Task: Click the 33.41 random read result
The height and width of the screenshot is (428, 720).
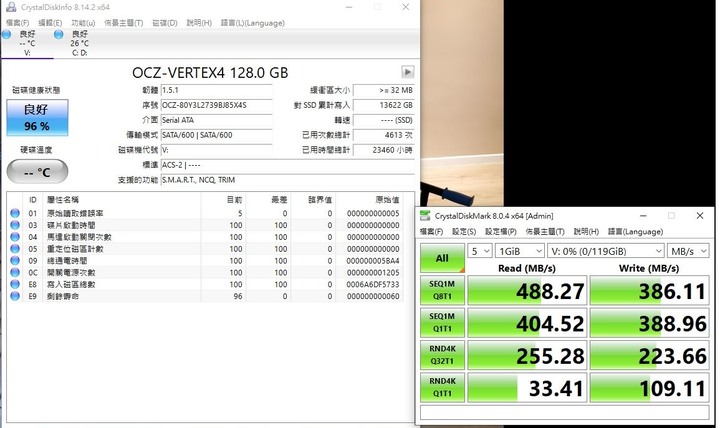Action: tap(527, 387)
